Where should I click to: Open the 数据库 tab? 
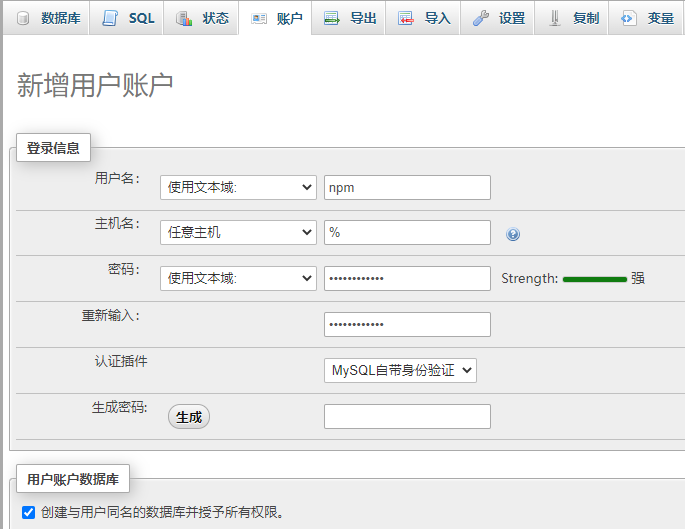click(x=46, y=18)
